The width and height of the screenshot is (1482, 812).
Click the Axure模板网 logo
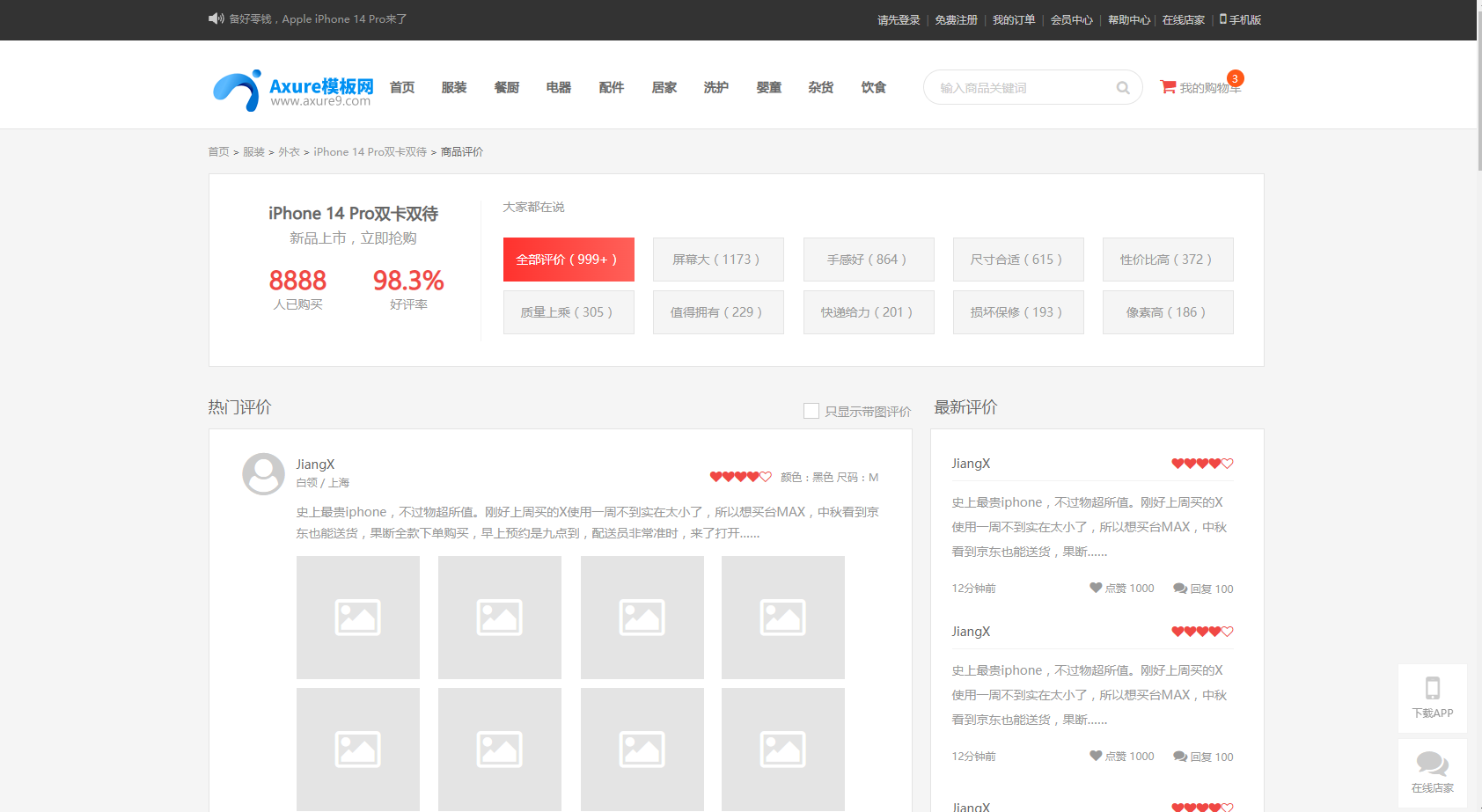click(x=293, y=90)
